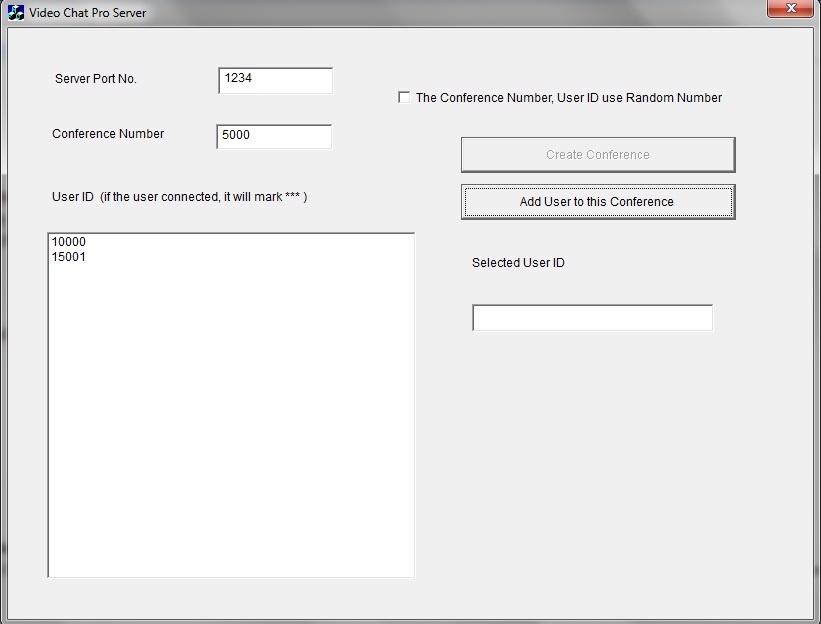Image resolution: width=821 pixels, height=624 pixels.
Task: Click the empty Selected User ID text box
Action: [592, 318]
